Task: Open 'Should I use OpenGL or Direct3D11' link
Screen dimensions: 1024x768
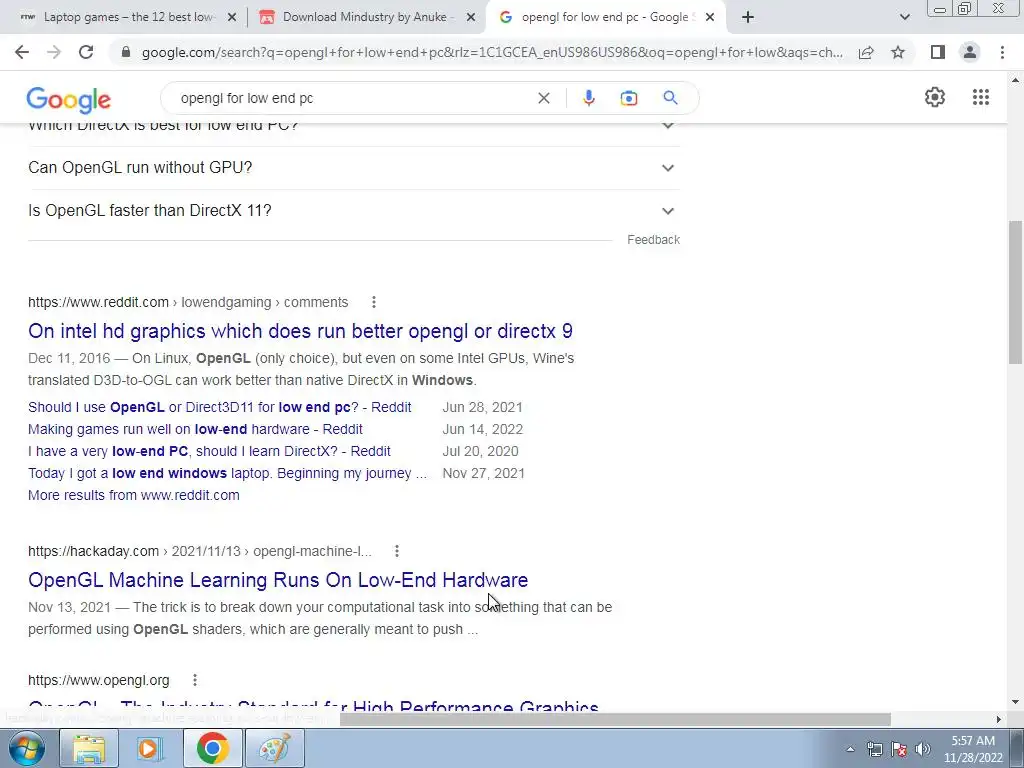Action: pyautogui.click(x=219, y=408)
